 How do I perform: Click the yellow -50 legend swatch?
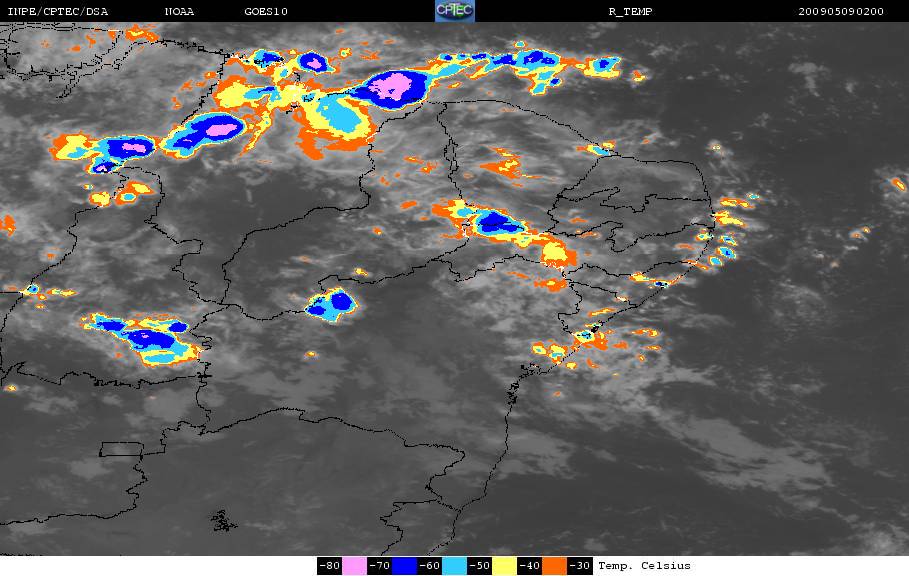(x=504, y=566)
